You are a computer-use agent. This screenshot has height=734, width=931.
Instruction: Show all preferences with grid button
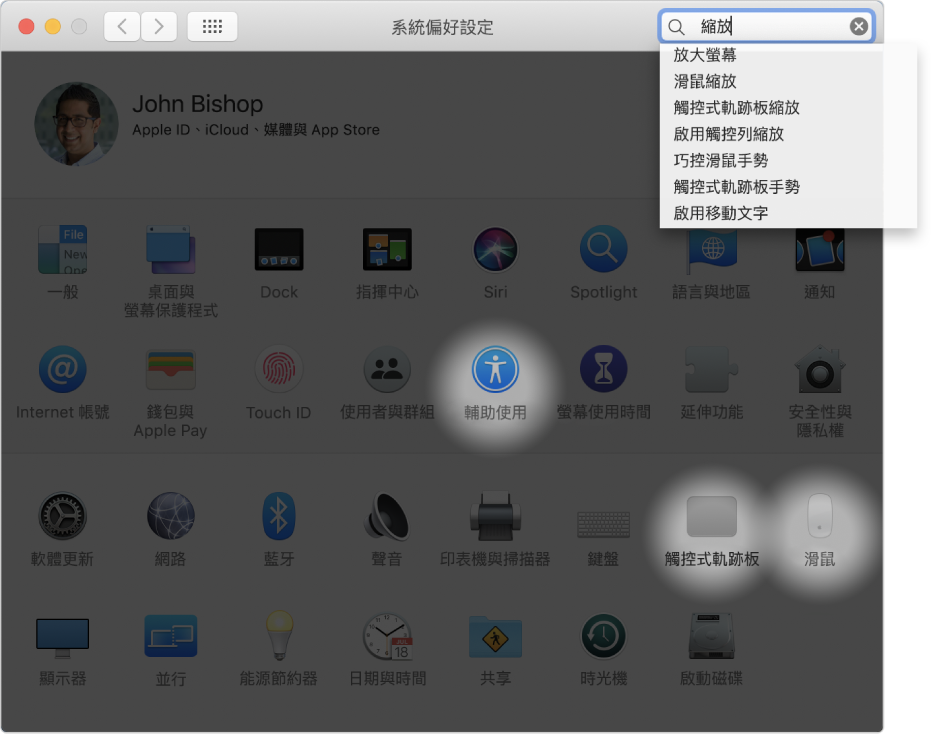pos(212,27)
